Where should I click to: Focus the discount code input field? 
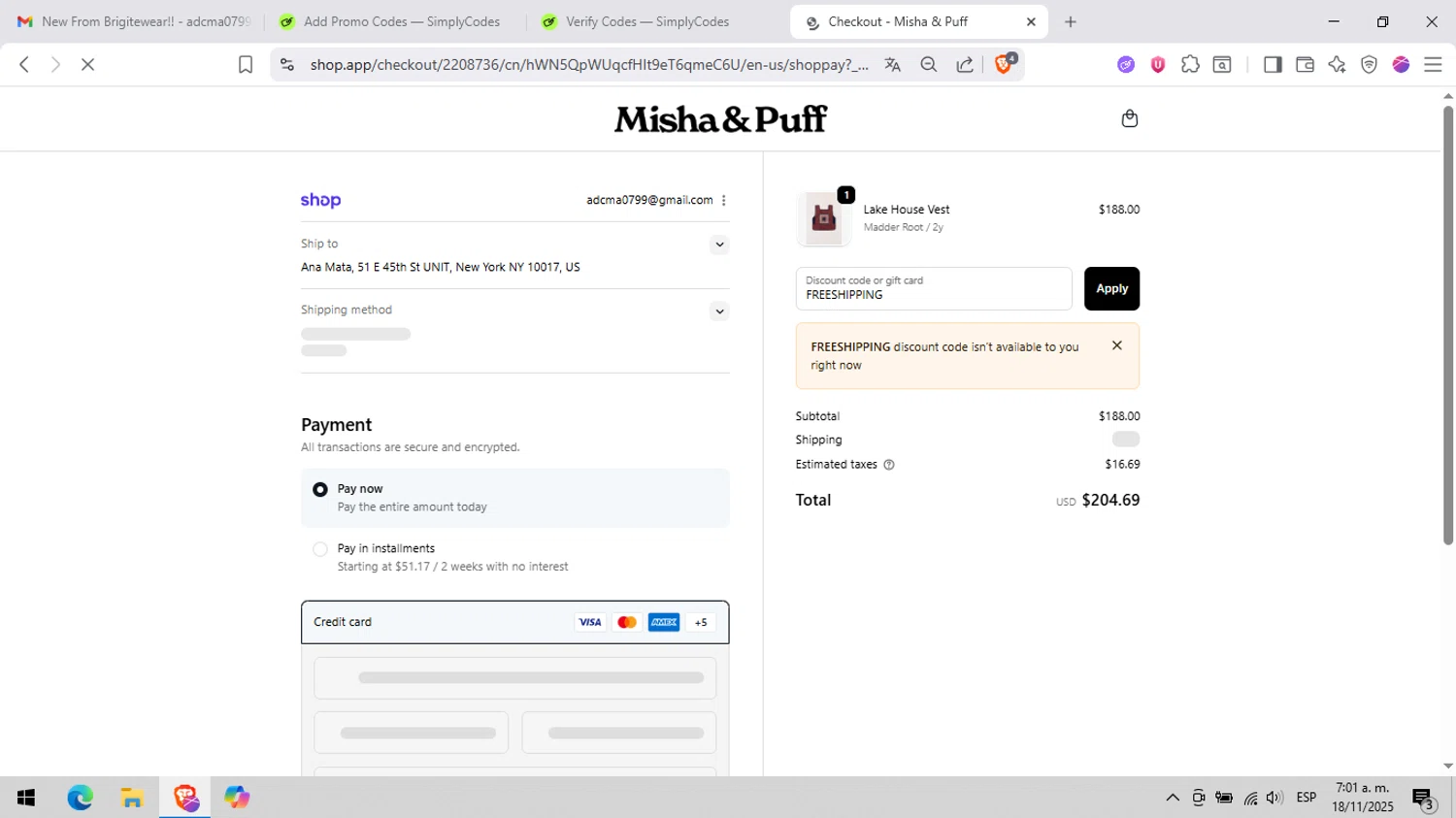click(x=934, y=288)
